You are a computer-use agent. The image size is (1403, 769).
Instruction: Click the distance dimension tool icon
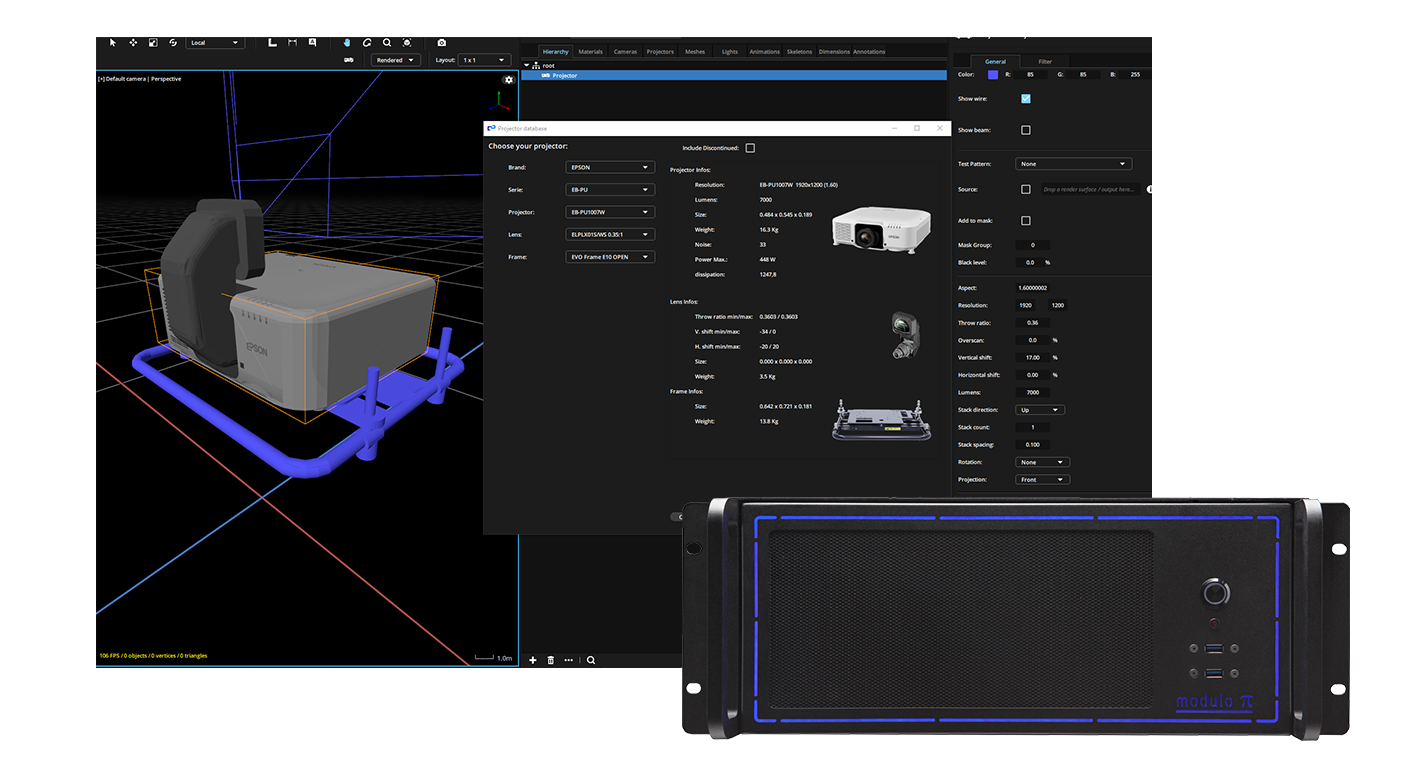pos(292,43)
